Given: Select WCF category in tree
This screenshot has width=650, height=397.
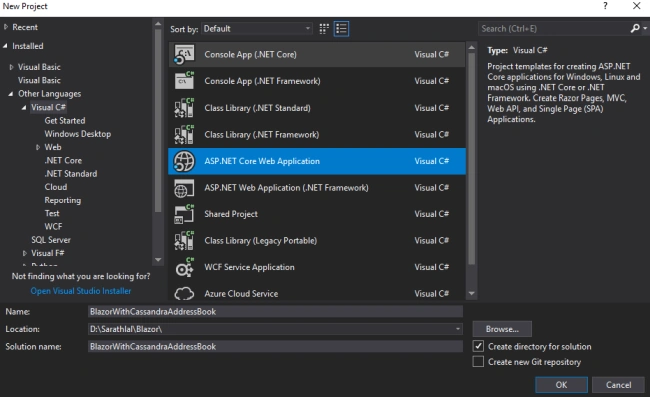Looking at the screenshot, I should click(x=53, y=227).
